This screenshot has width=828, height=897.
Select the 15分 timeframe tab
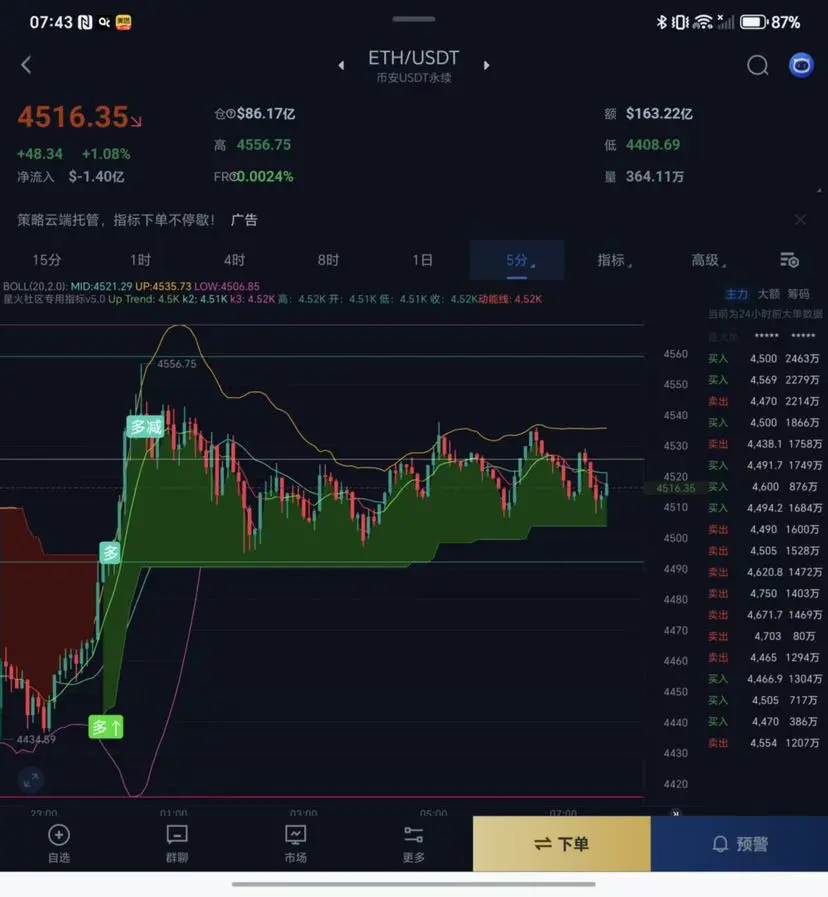pos(46,260)
